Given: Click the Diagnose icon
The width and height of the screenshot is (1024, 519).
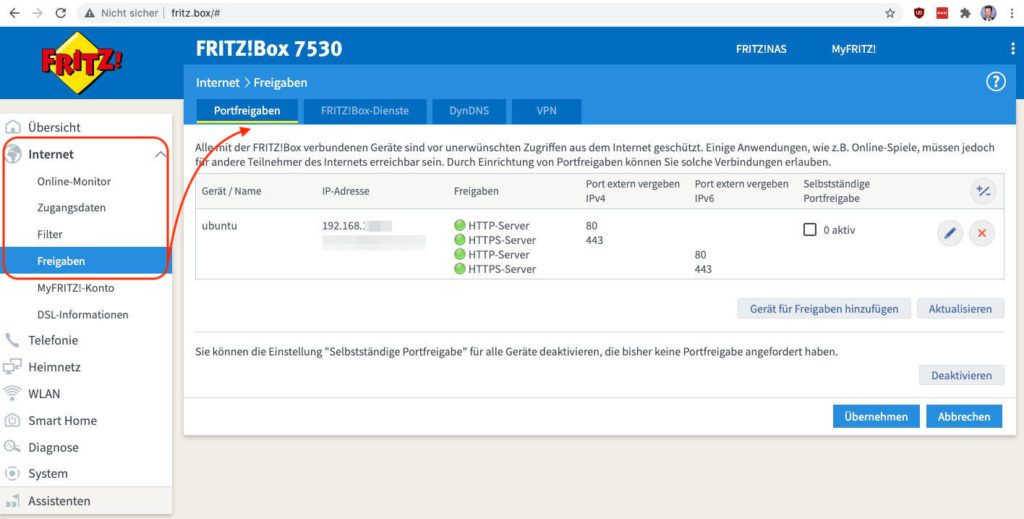Looking at the screenshot, I should (x=12, y=447).
